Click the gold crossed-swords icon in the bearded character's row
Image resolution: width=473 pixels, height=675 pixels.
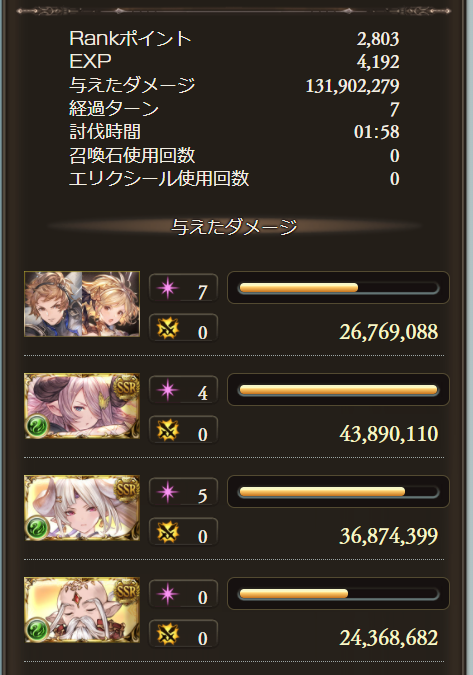tap(167, 635)
